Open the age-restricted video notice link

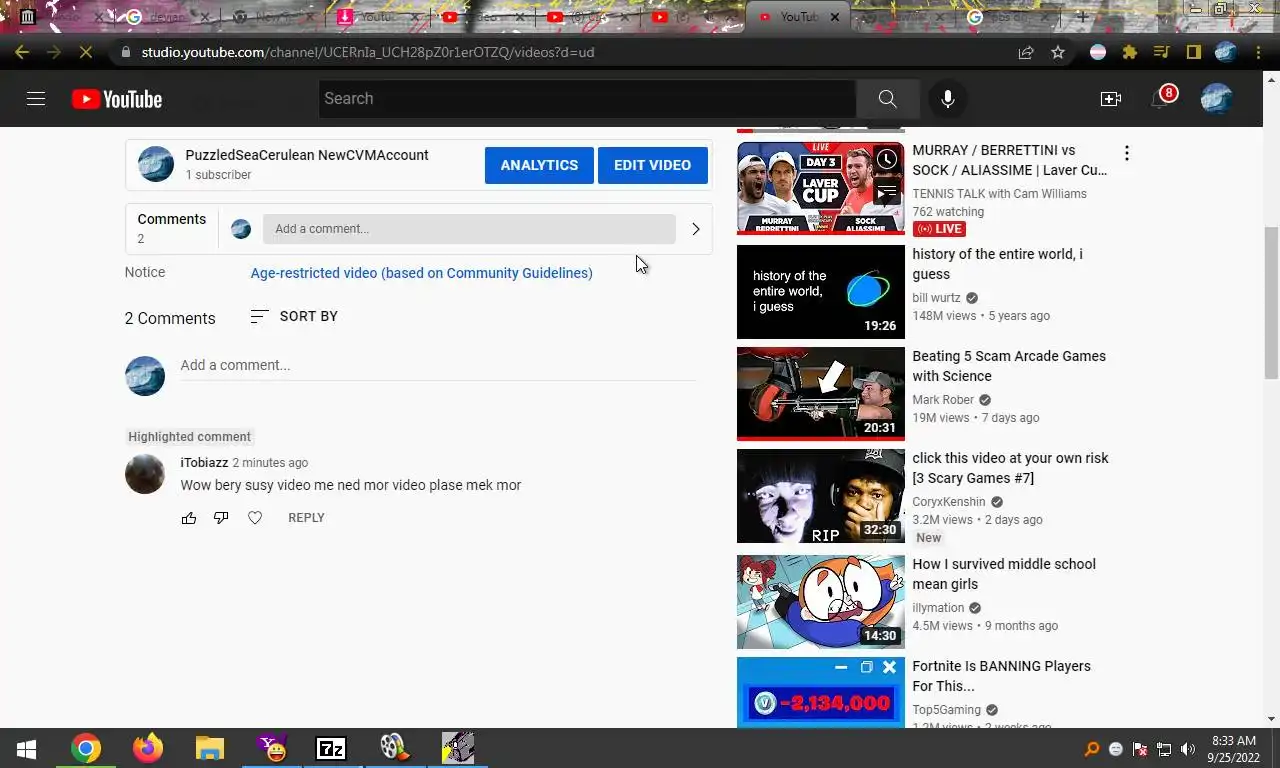[x=421, y=273]
